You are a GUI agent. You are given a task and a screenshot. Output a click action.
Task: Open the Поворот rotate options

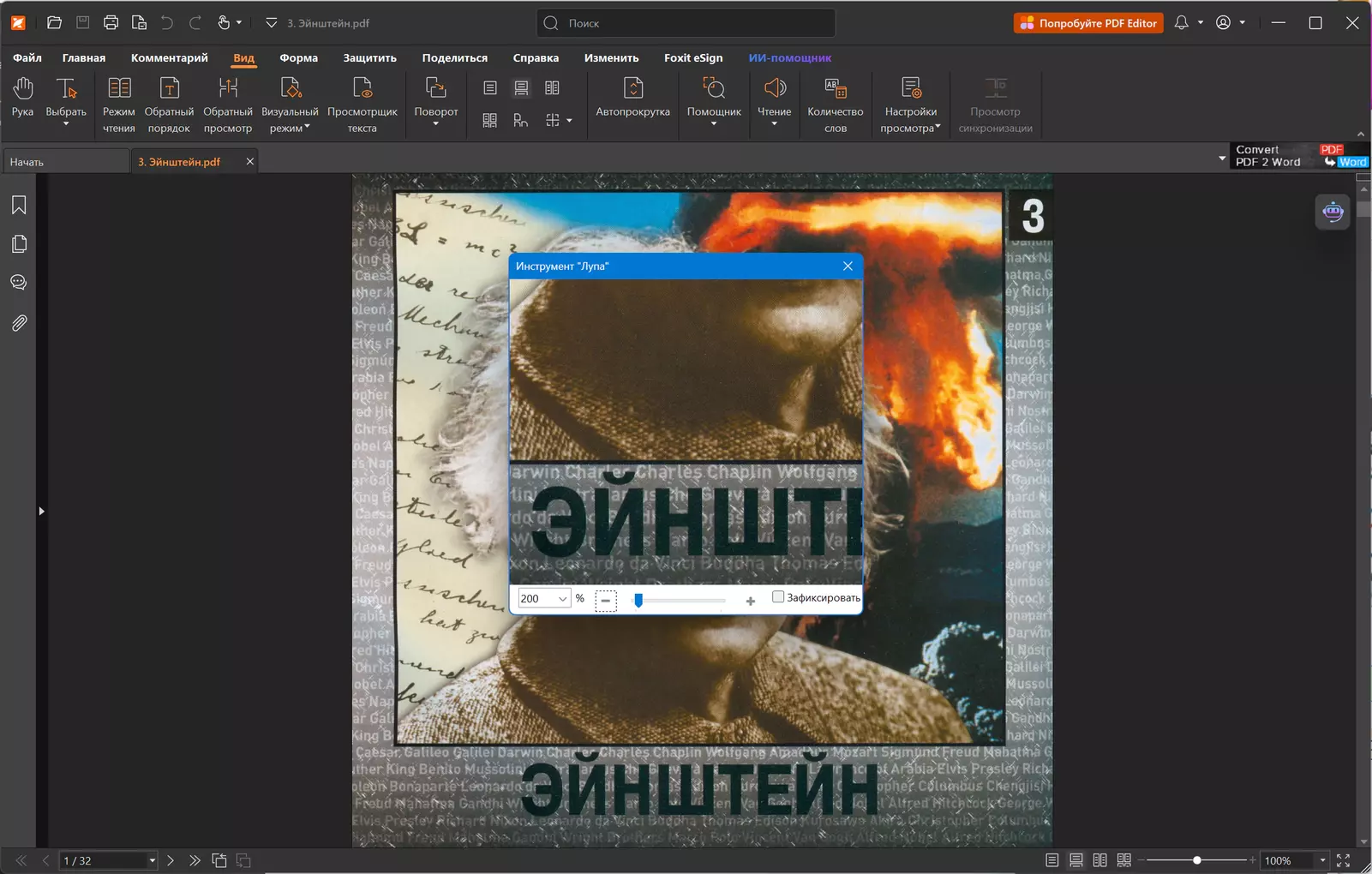coord(436,100)
